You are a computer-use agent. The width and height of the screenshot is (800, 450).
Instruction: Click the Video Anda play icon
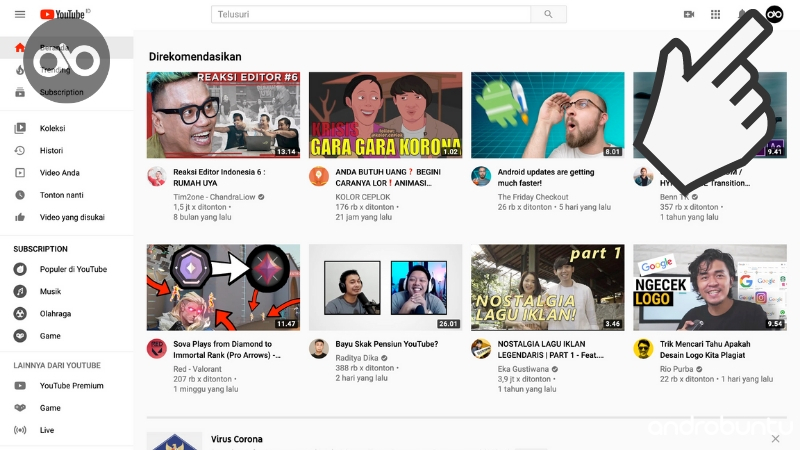[x=20, y=172]
